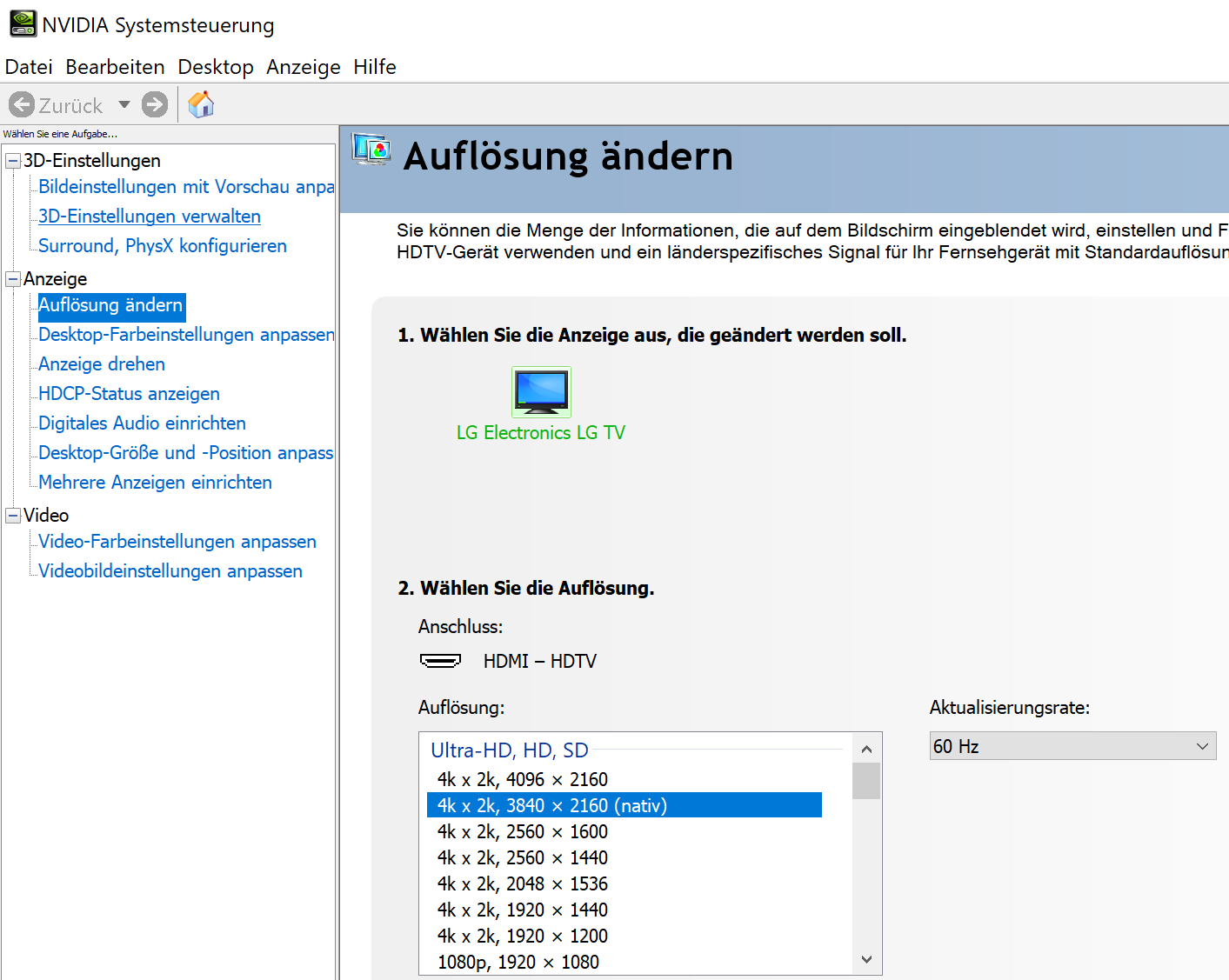The image size is (1229, 980).
Task: Click the Auflösung ändern header icon
Action: pyautogui.click(x=371, y=150)
